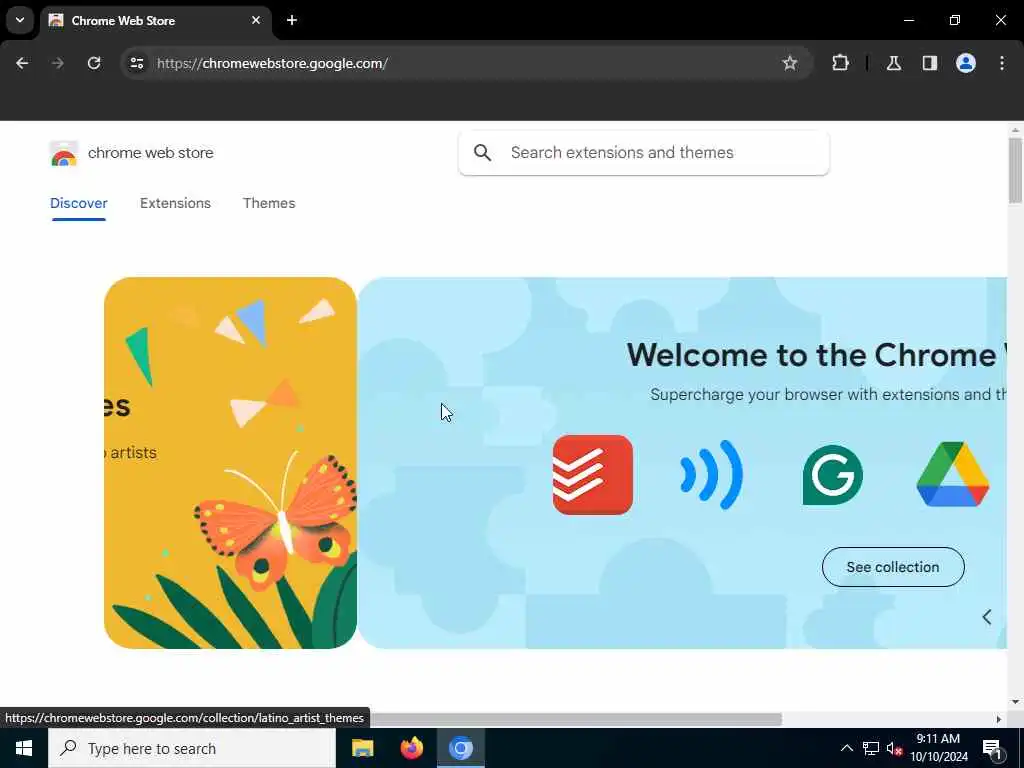Image resolution: width=1024 pixels, height=768 pixels.
Task: Open Firefox from the taskbar
Action: pyautogui.click(x=411, y=748)
